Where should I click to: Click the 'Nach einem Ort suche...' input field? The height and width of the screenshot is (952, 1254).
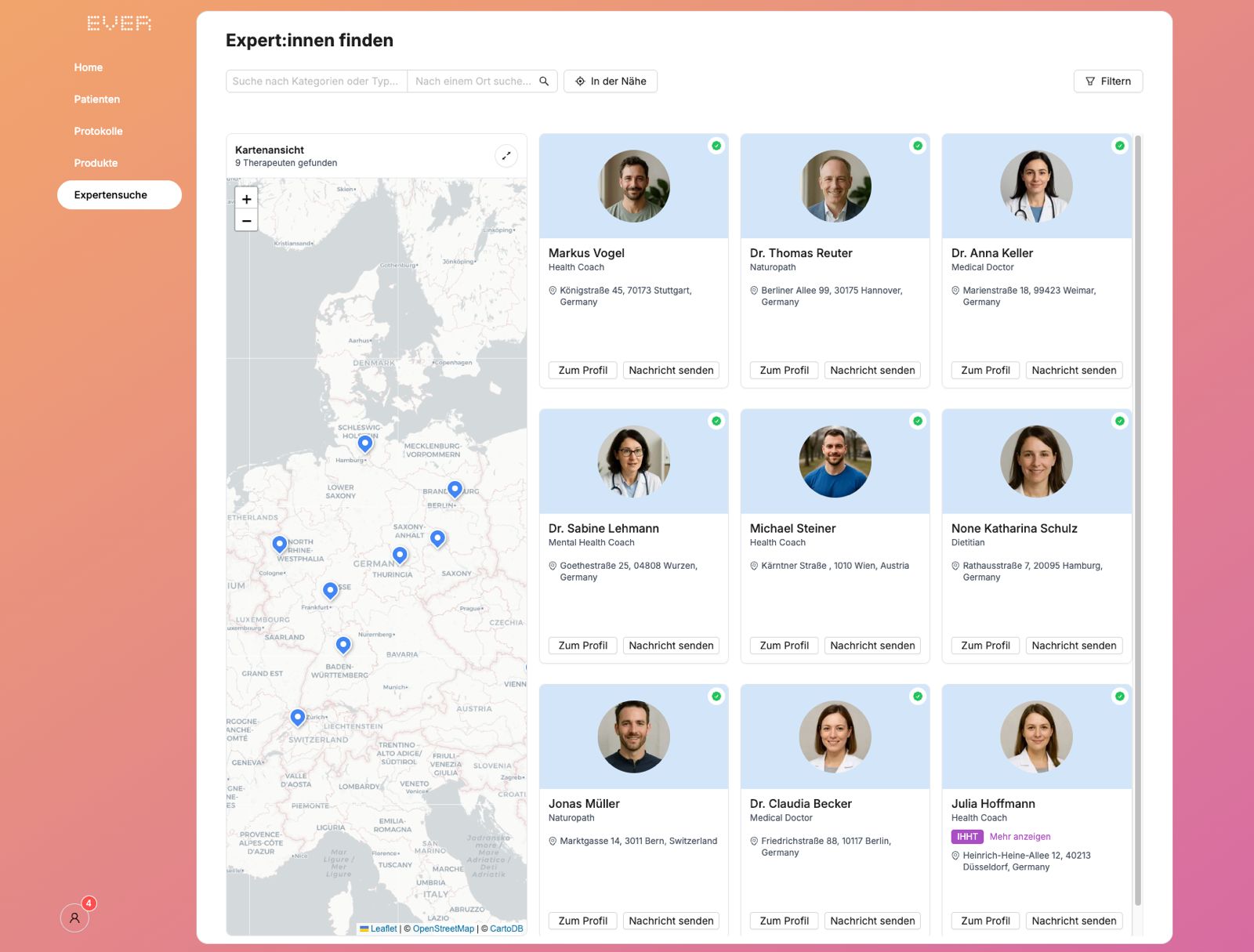tap(470, 81)
